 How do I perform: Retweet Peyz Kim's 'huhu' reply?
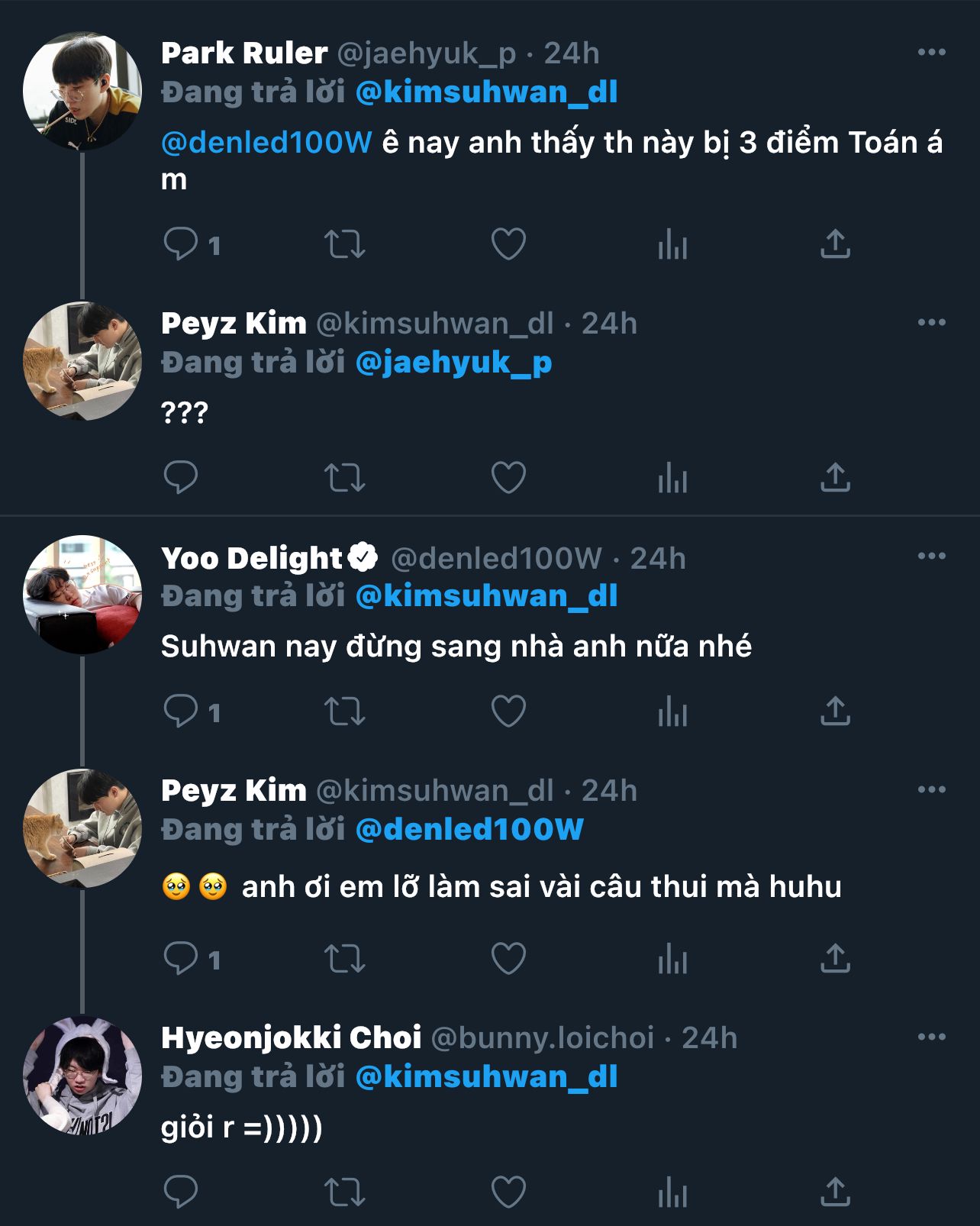[345, 959]
